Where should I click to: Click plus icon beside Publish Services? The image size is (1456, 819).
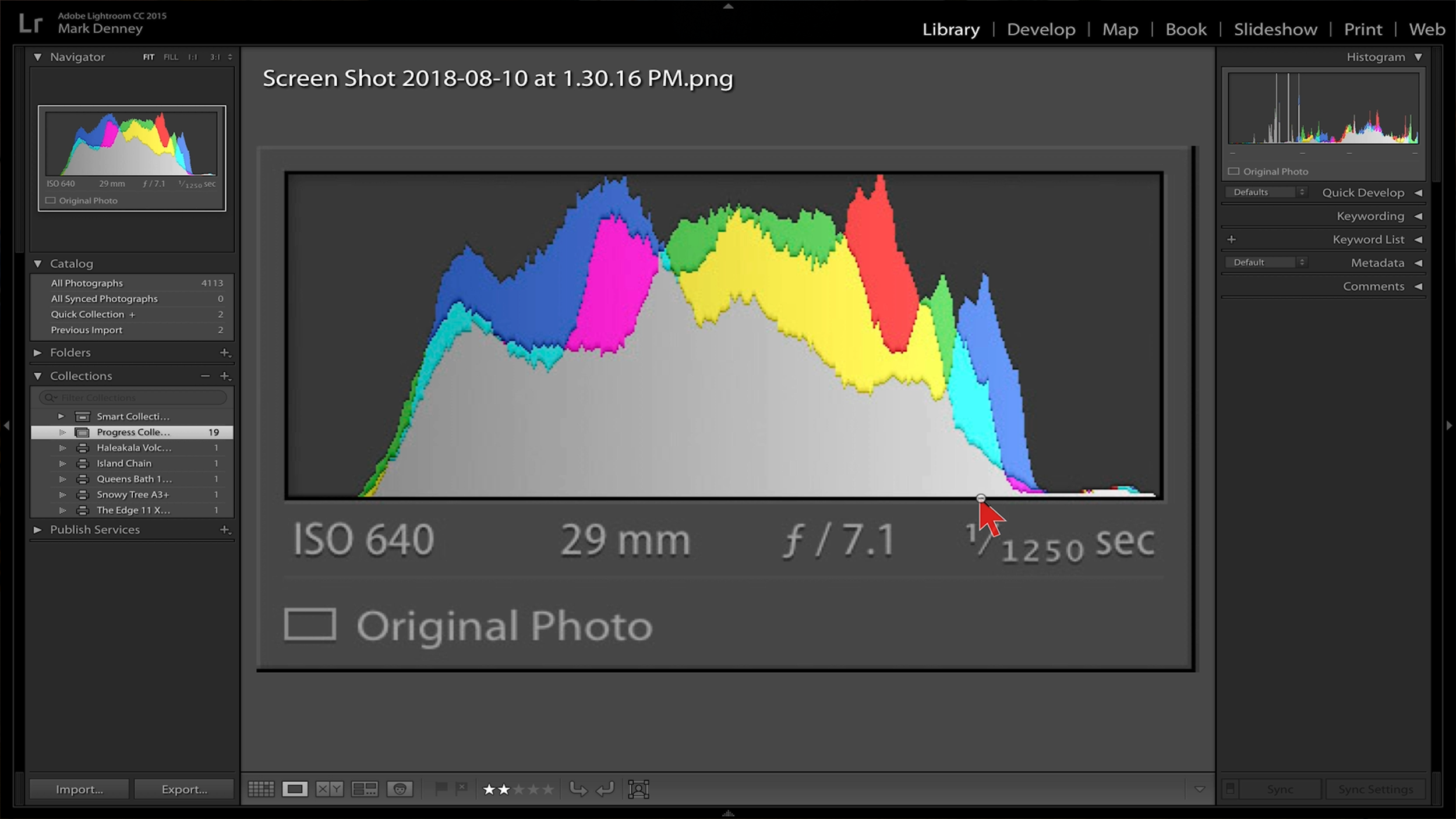point(225,530)
